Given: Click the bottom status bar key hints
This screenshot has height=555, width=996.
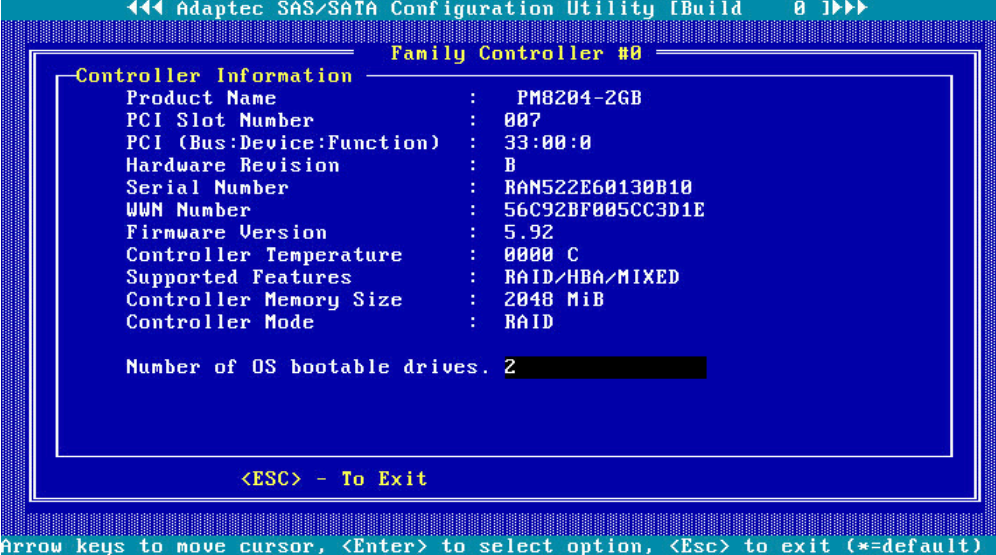Looking at the screenshot, I should coord(498,546).
